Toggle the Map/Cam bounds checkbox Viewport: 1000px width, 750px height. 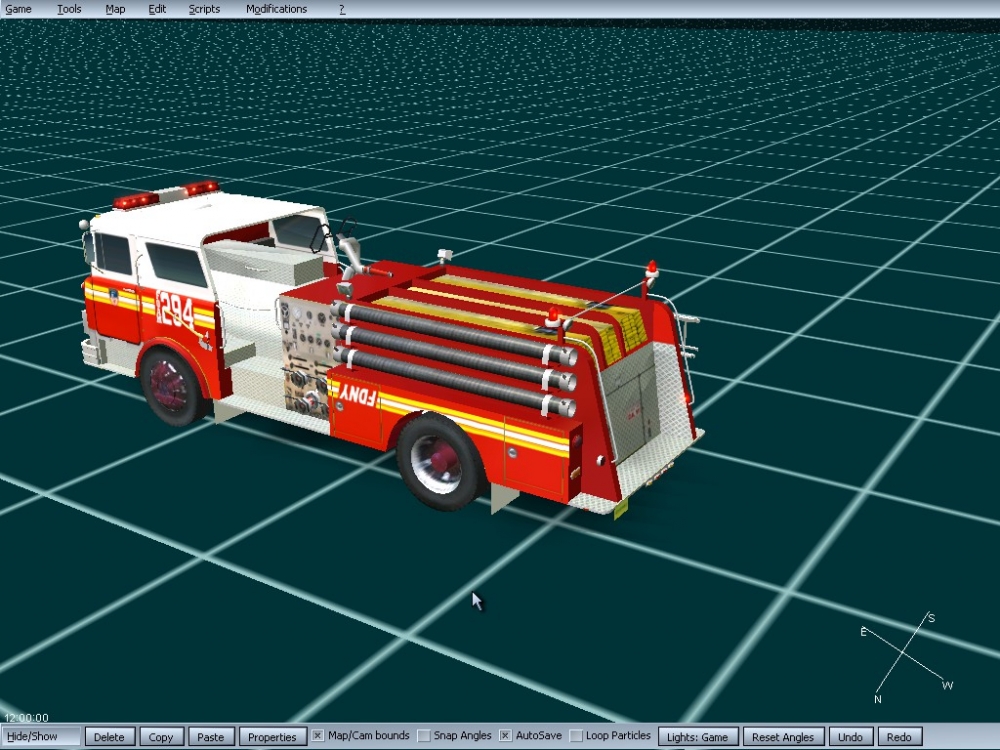point(317,735)
